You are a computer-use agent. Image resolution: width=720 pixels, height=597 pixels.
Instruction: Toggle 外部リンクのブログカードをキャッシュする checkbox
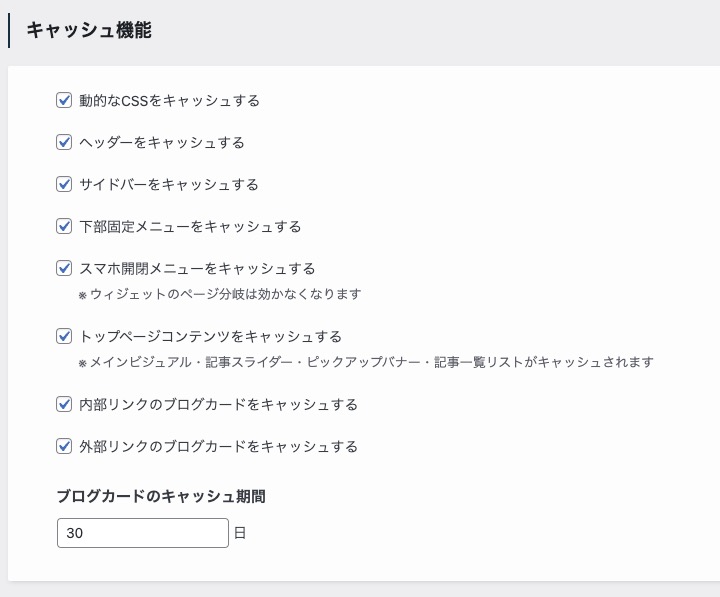tap(64, 446)
